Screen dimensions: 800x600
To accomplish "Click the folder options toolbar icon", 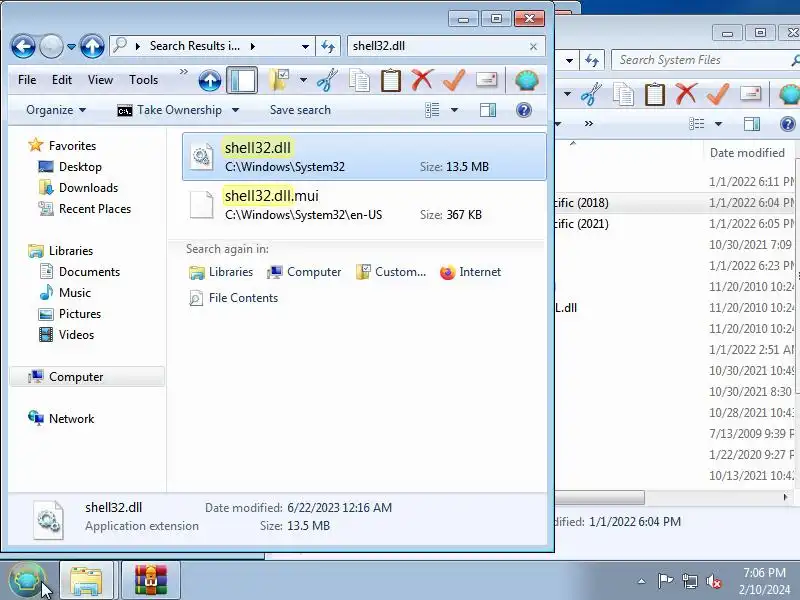I will [x=279, y=81].
